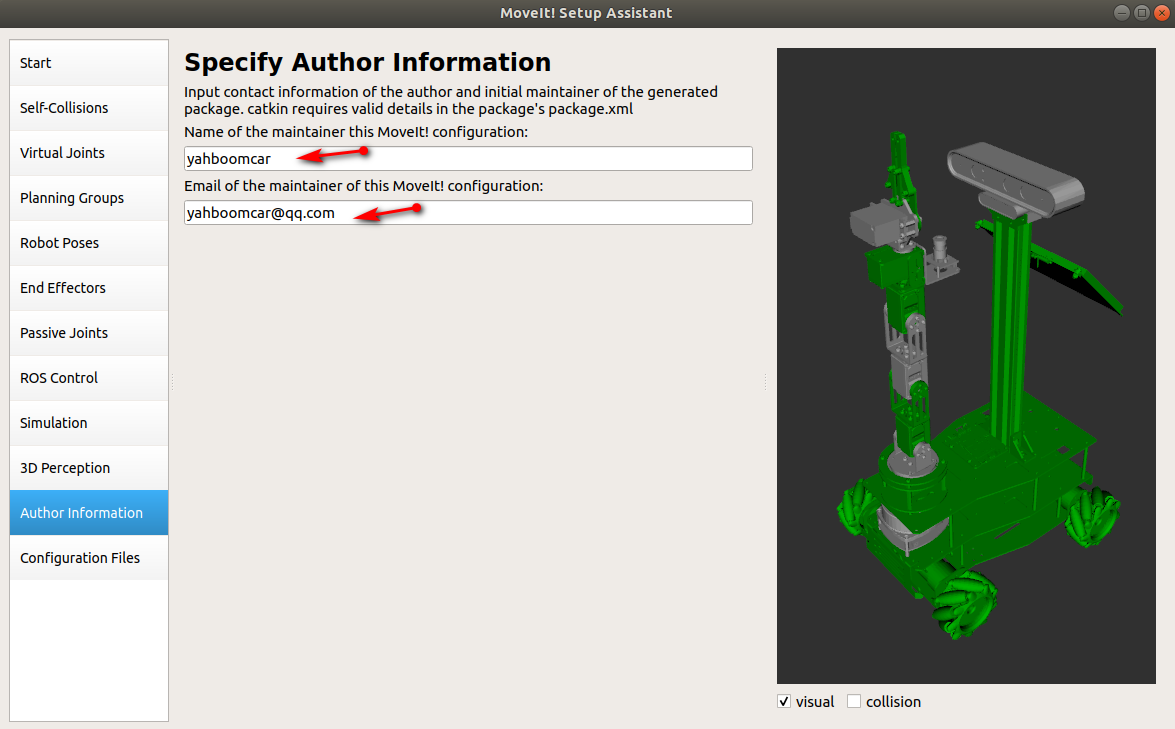The image size is (1175, 729).
Task: Open Configuration Files page
Action: point(88,557)
